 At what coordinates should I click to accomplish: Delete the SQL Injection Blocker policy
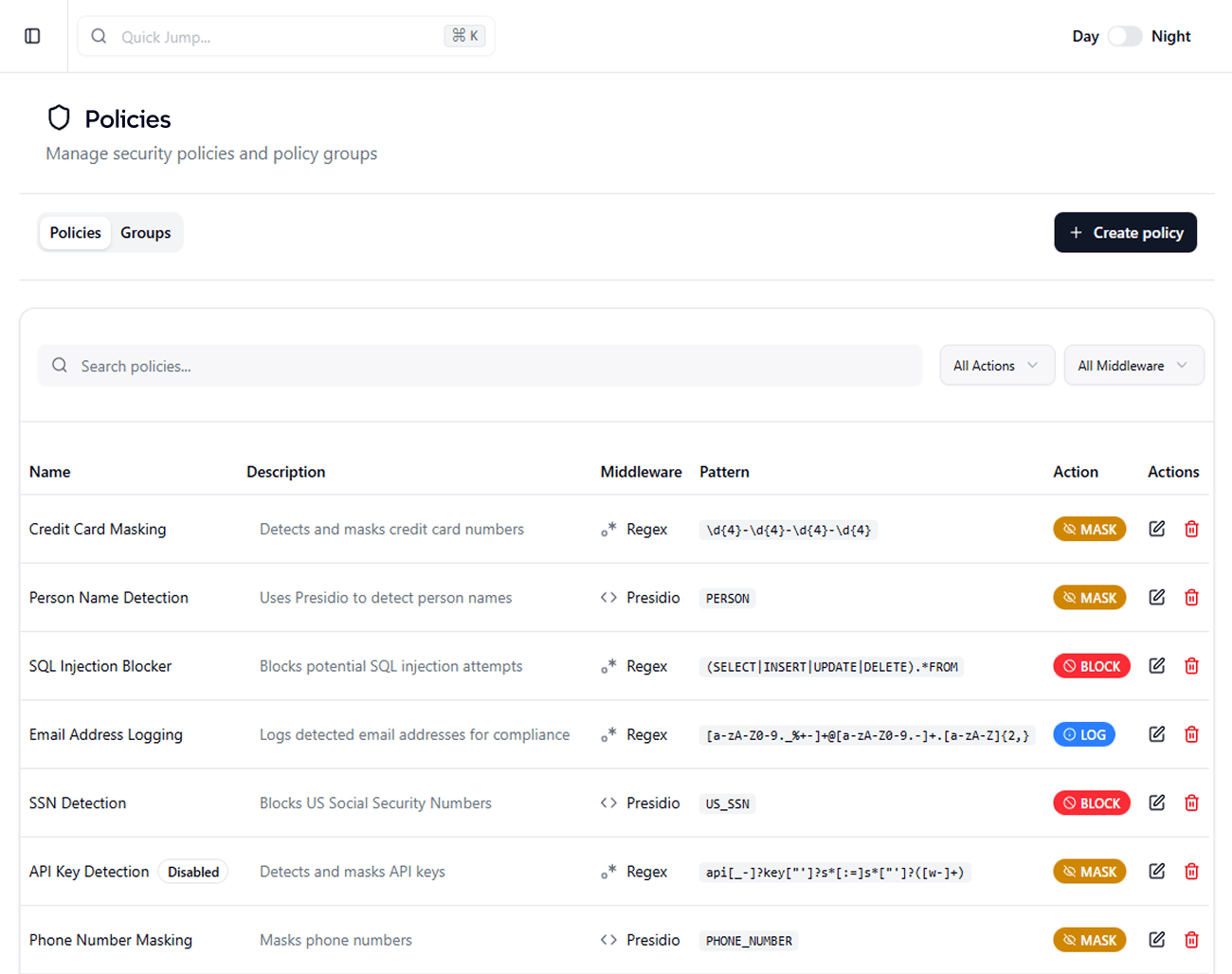click(x=1191, y=665)
